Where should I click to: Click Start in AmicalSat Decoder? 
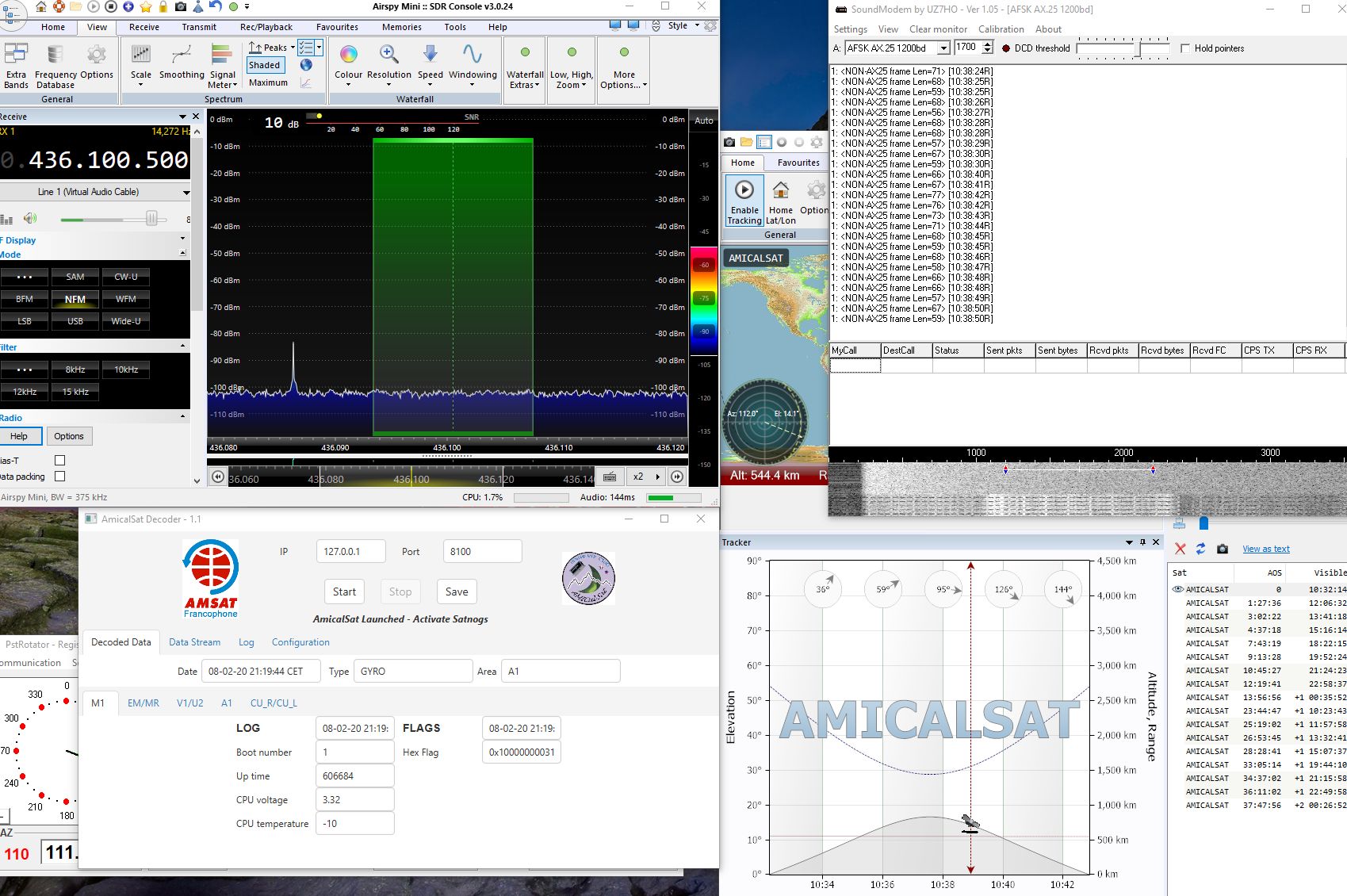pyautogui.click(x=344, y=591)
